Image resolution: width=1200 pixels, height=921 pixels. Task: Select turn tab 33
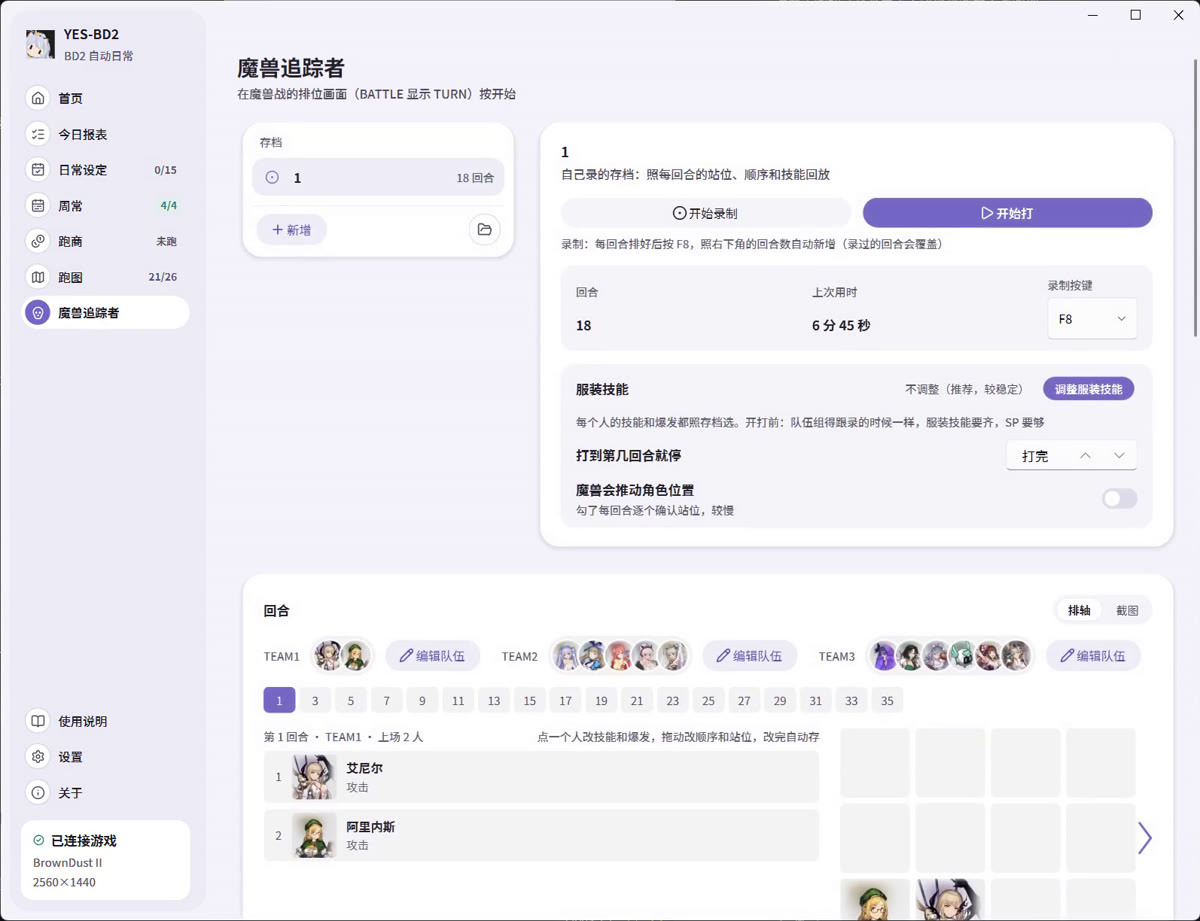pyautogui.click(x=851, y=701)
